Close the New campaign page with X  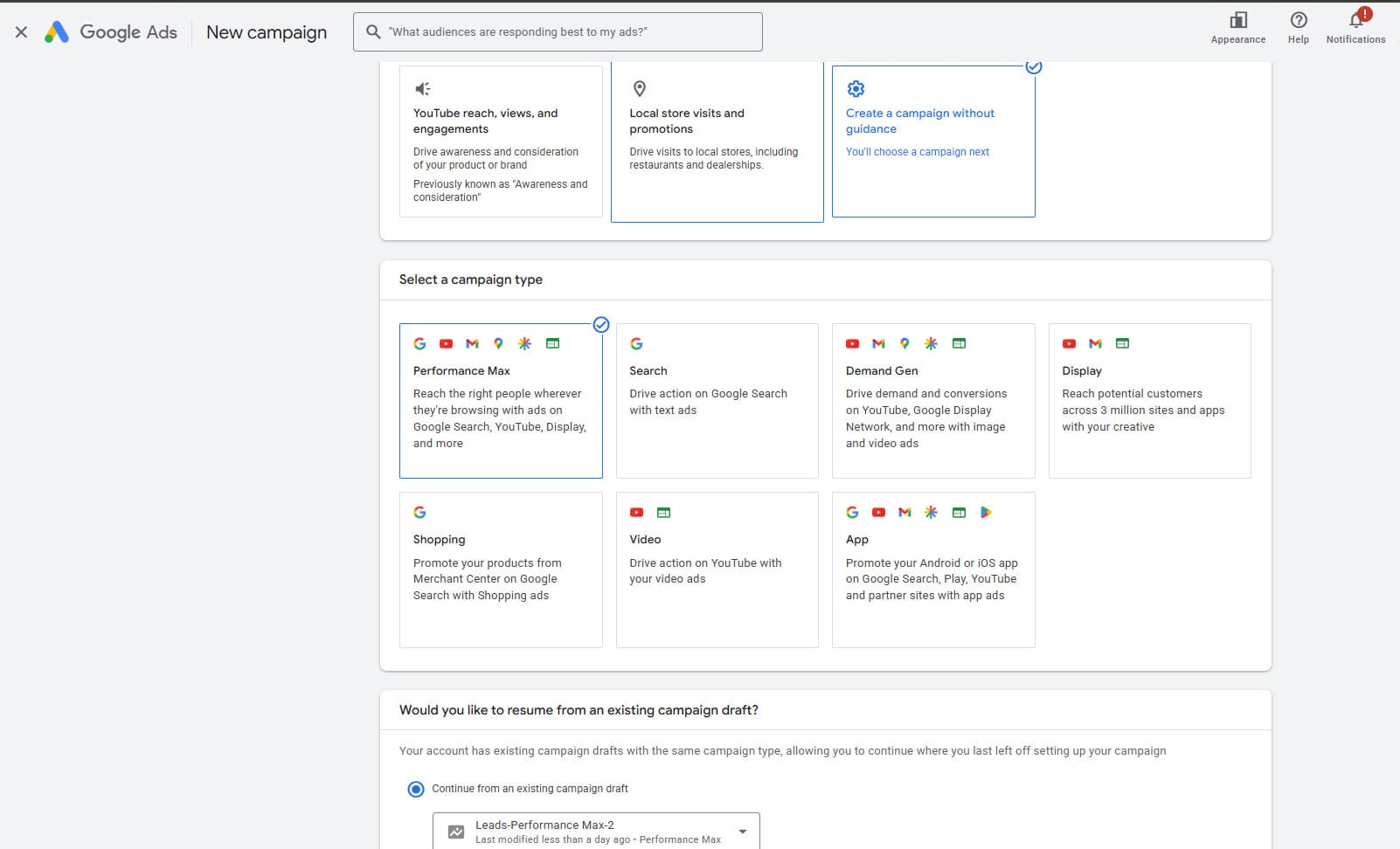21,32
